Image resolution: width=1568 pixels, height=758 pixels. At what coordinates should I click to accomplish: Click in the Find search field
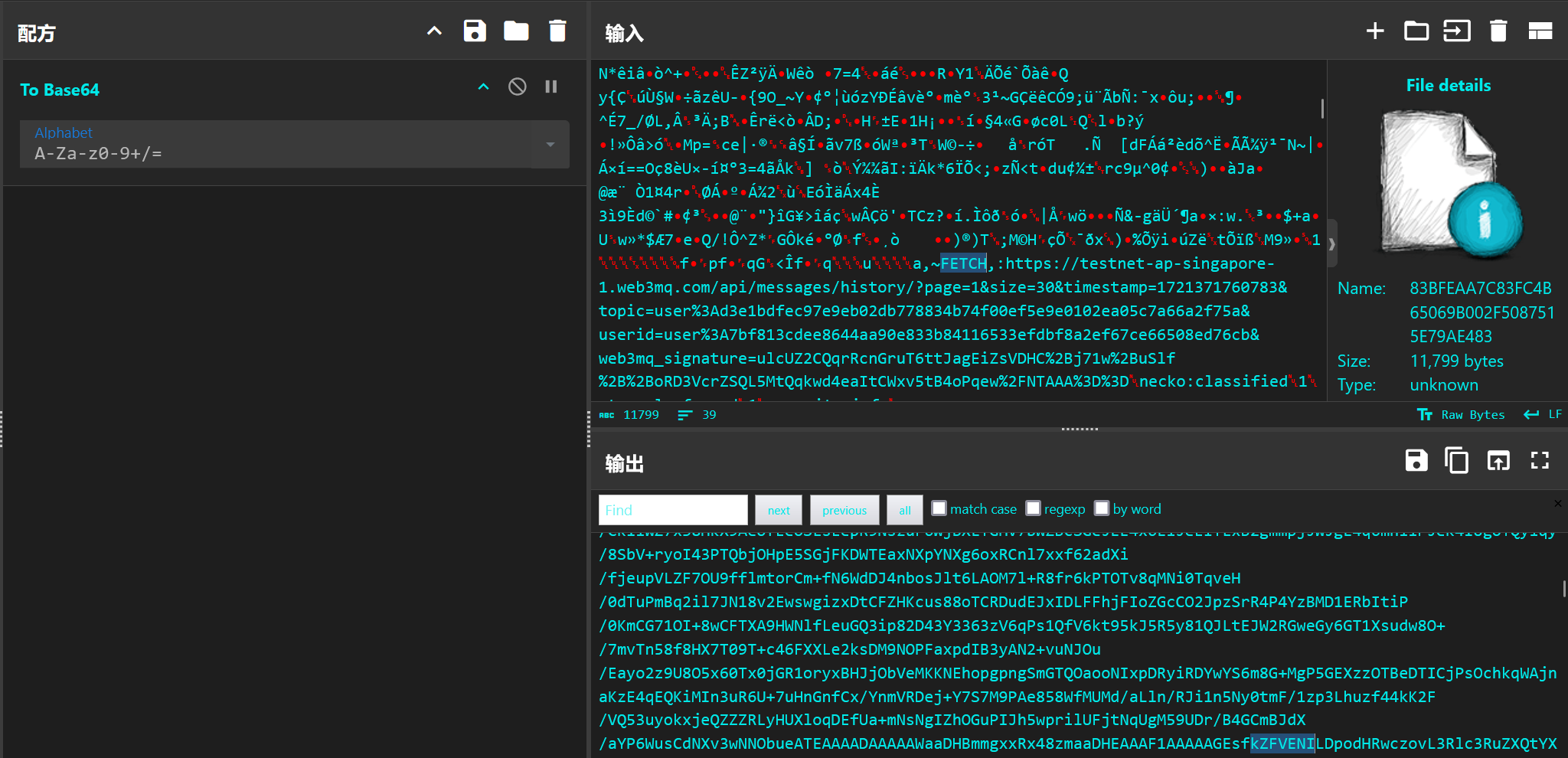click(x=673, y=510)
